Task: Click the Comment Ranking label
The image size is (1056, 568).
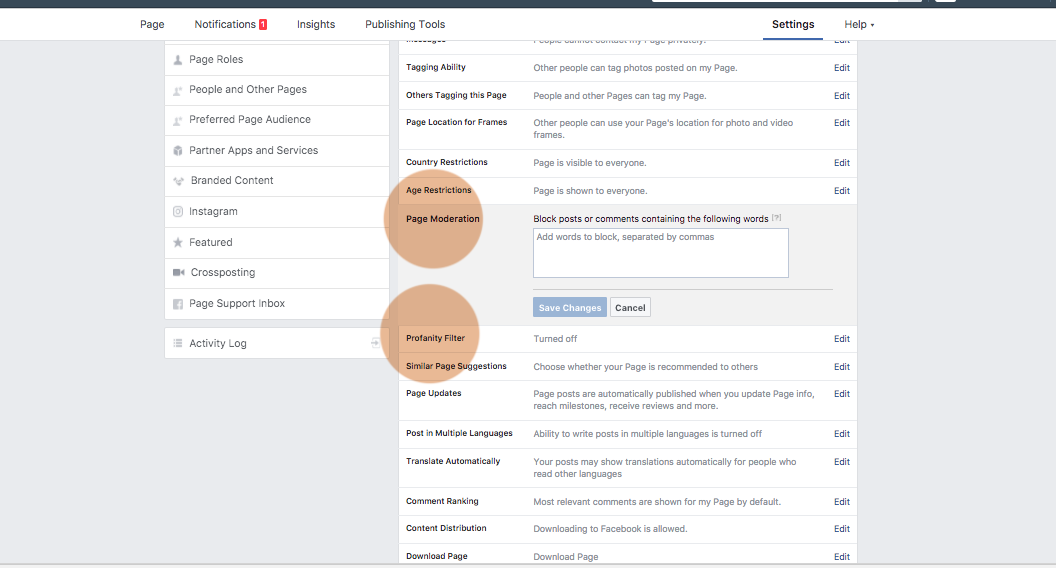Action: coord(442,501)
